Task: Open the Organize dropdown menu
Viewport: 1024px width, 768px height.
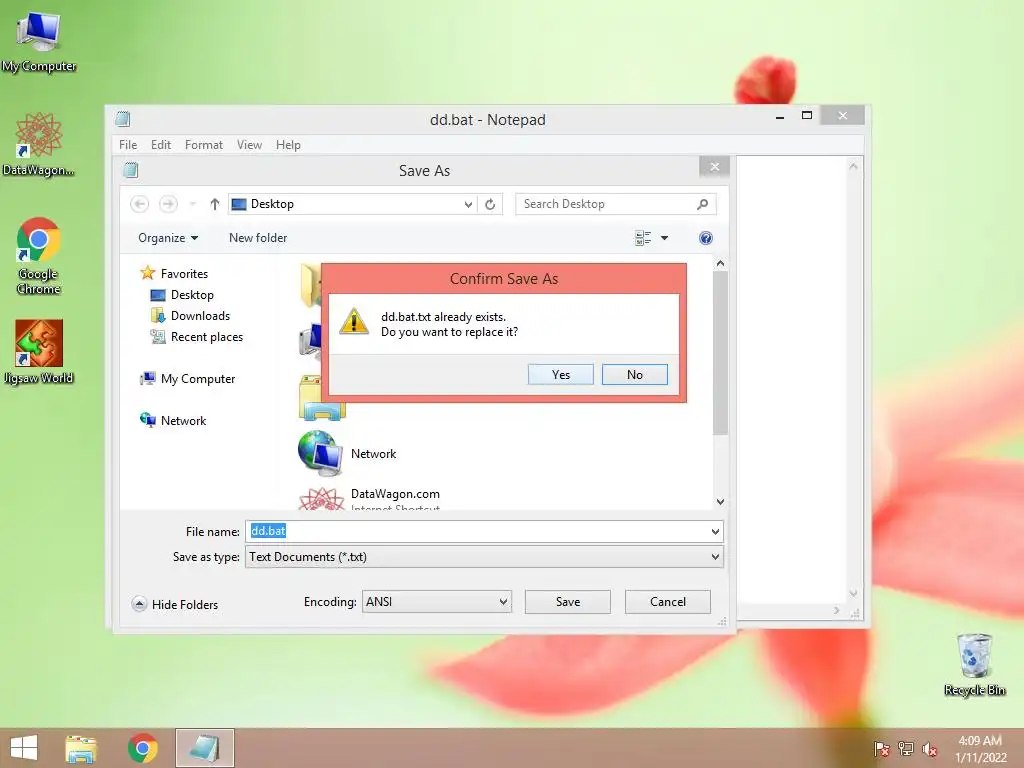Action: click(x=168, y=238)
